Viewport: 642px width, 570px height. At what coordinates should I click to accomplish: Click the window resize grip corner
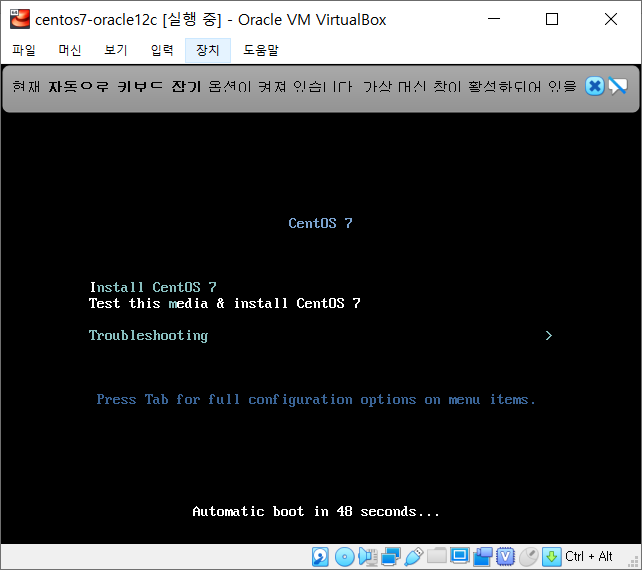633,562
